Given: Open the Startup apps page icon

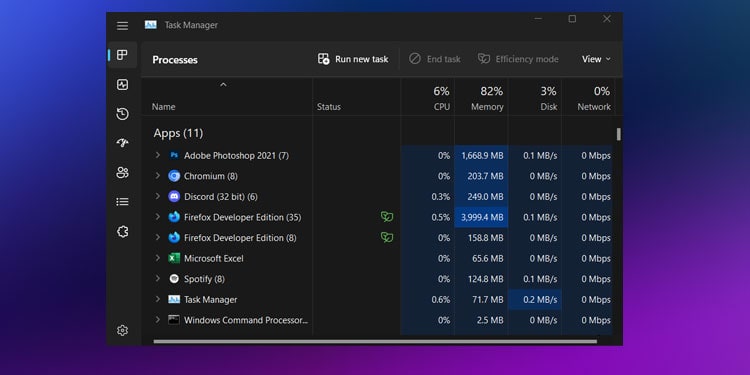Looking at the screenshot, I should tap(122, 143).
